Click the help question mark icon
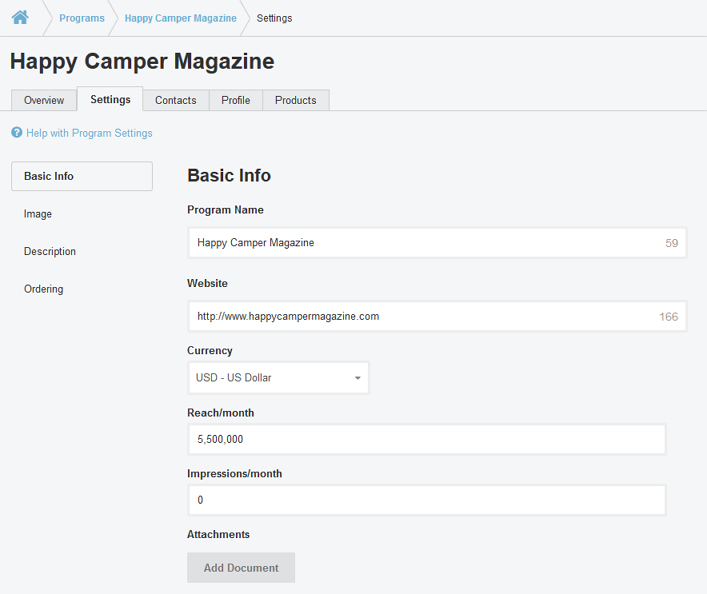This screenshot has width=707, height=594. tap(17, 132)
